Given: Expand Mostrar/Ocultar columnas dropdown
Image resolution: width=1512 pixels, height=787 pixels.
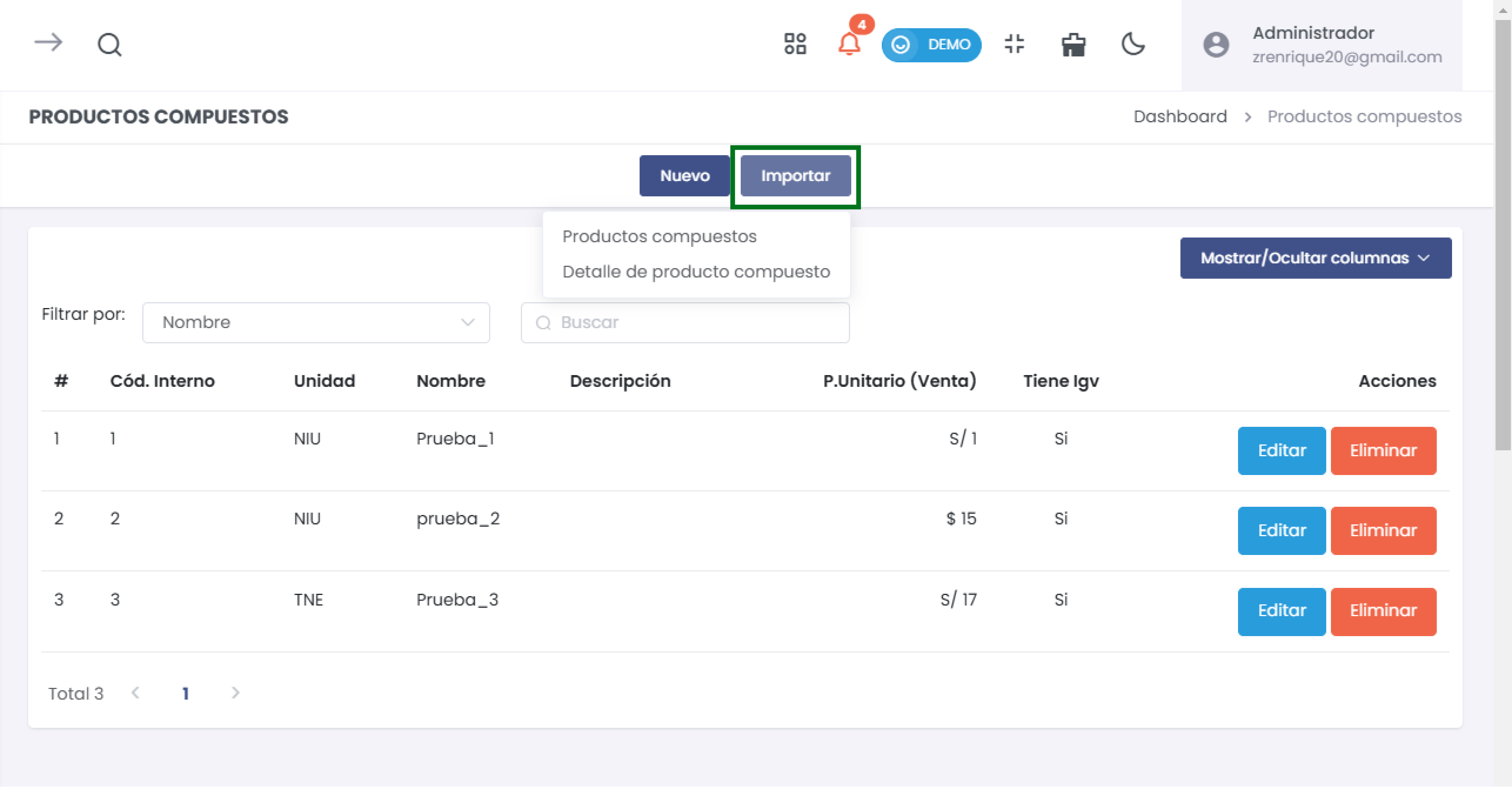Looking at the screenshot, I should pyautogui.click(x=1315, y=257).
